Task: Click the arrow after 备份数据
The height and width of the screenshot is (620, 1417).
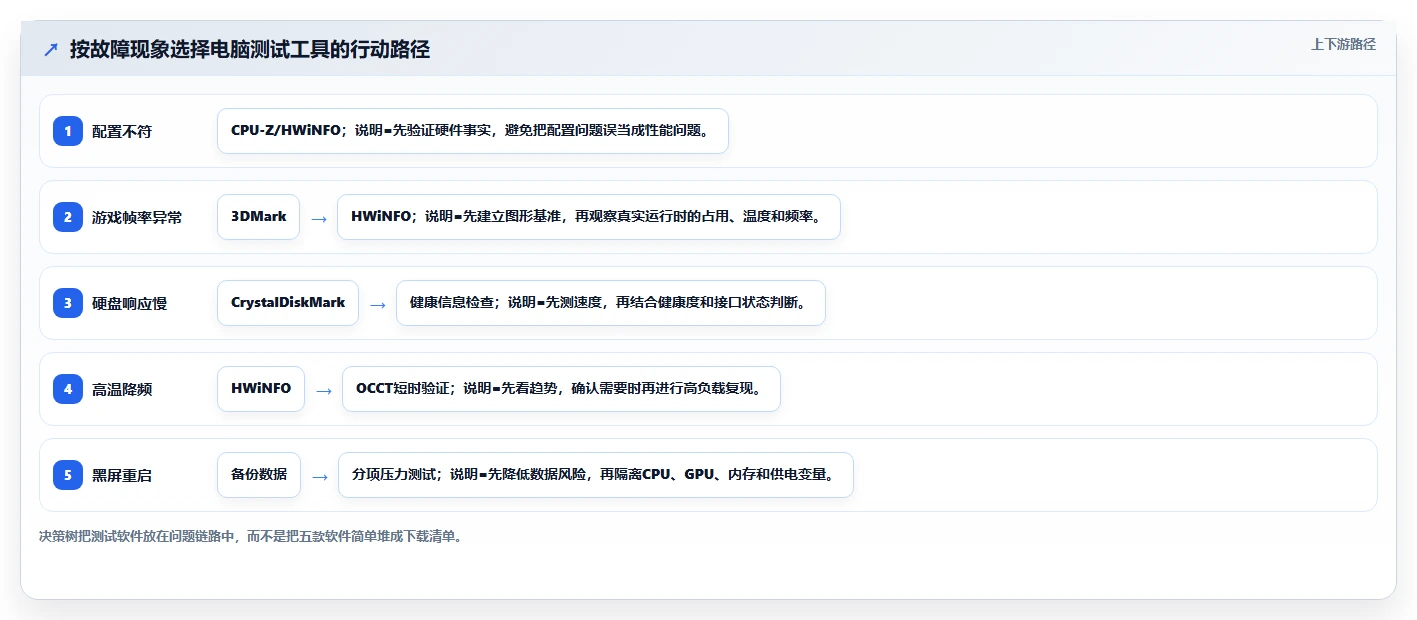Action: (320, 476)
